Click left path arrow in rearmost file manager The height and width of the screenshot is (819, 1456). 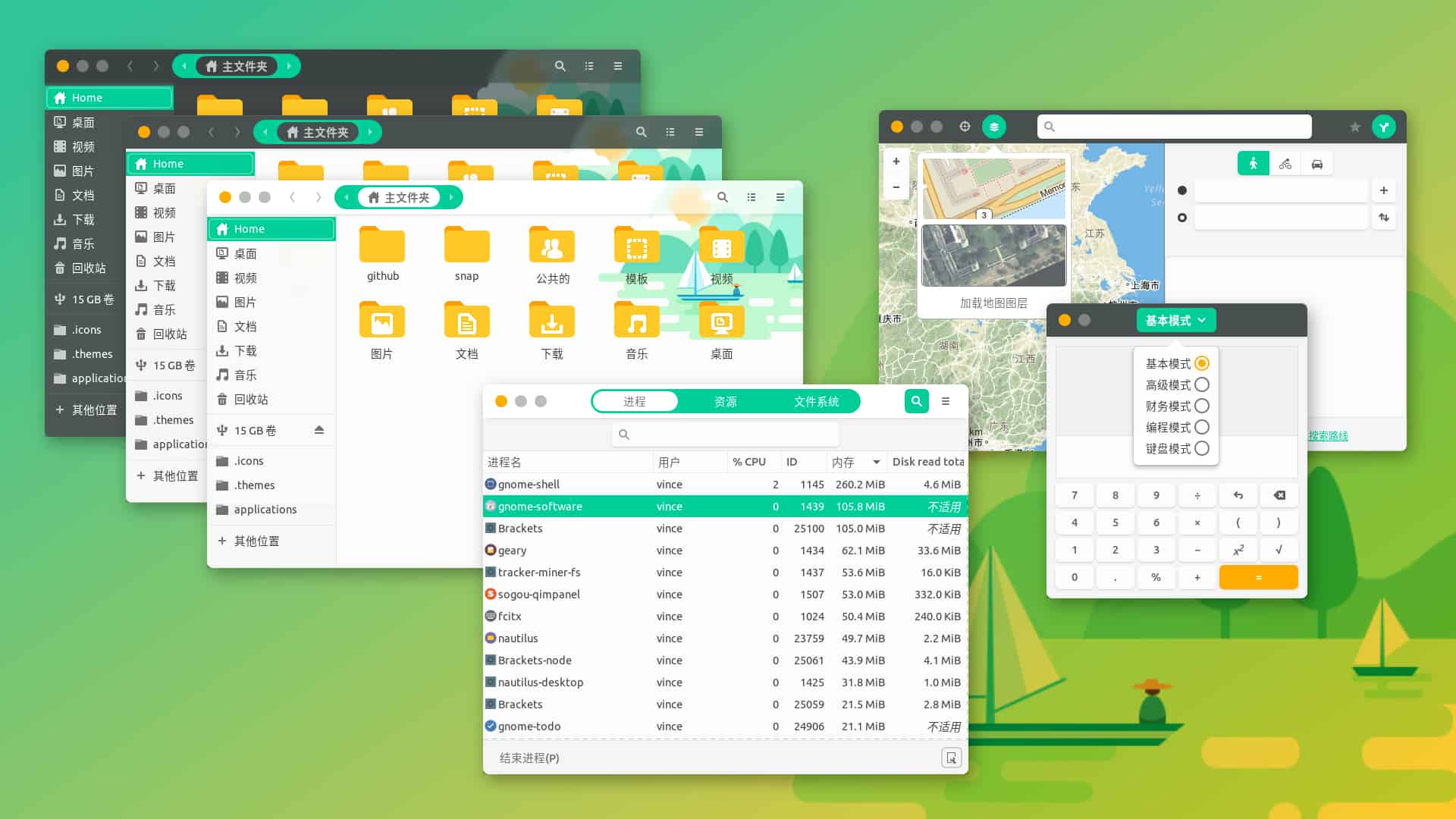click(x=184, y=66)
